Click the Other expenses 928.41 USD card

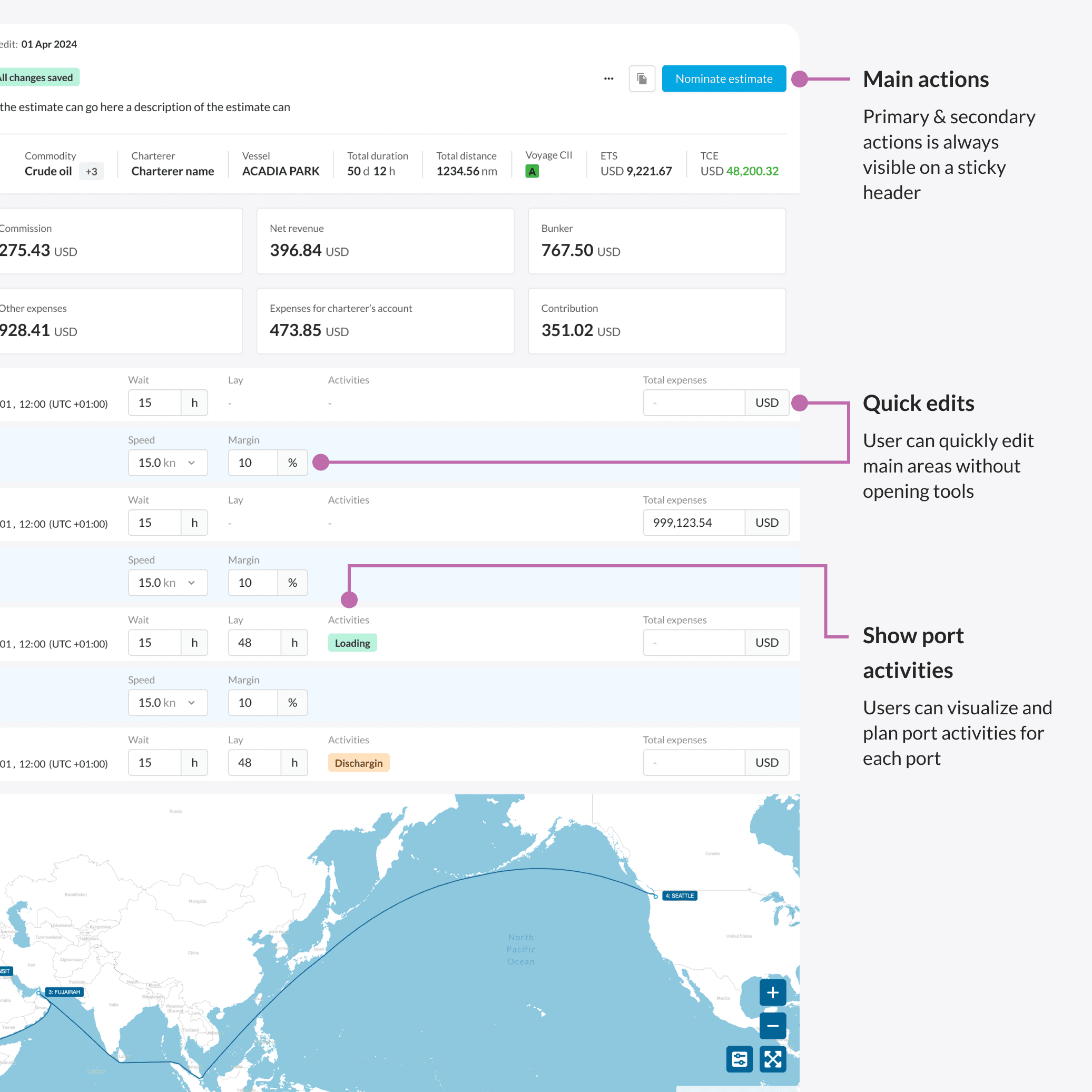pos(121,321)
